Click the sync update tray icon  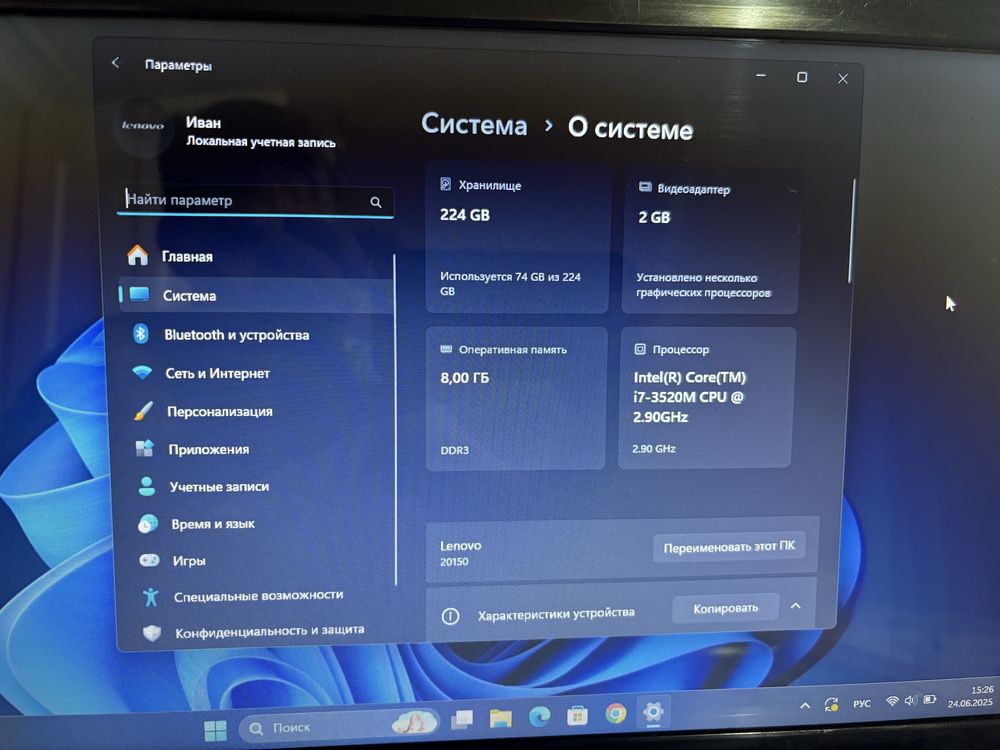(831, 704)
